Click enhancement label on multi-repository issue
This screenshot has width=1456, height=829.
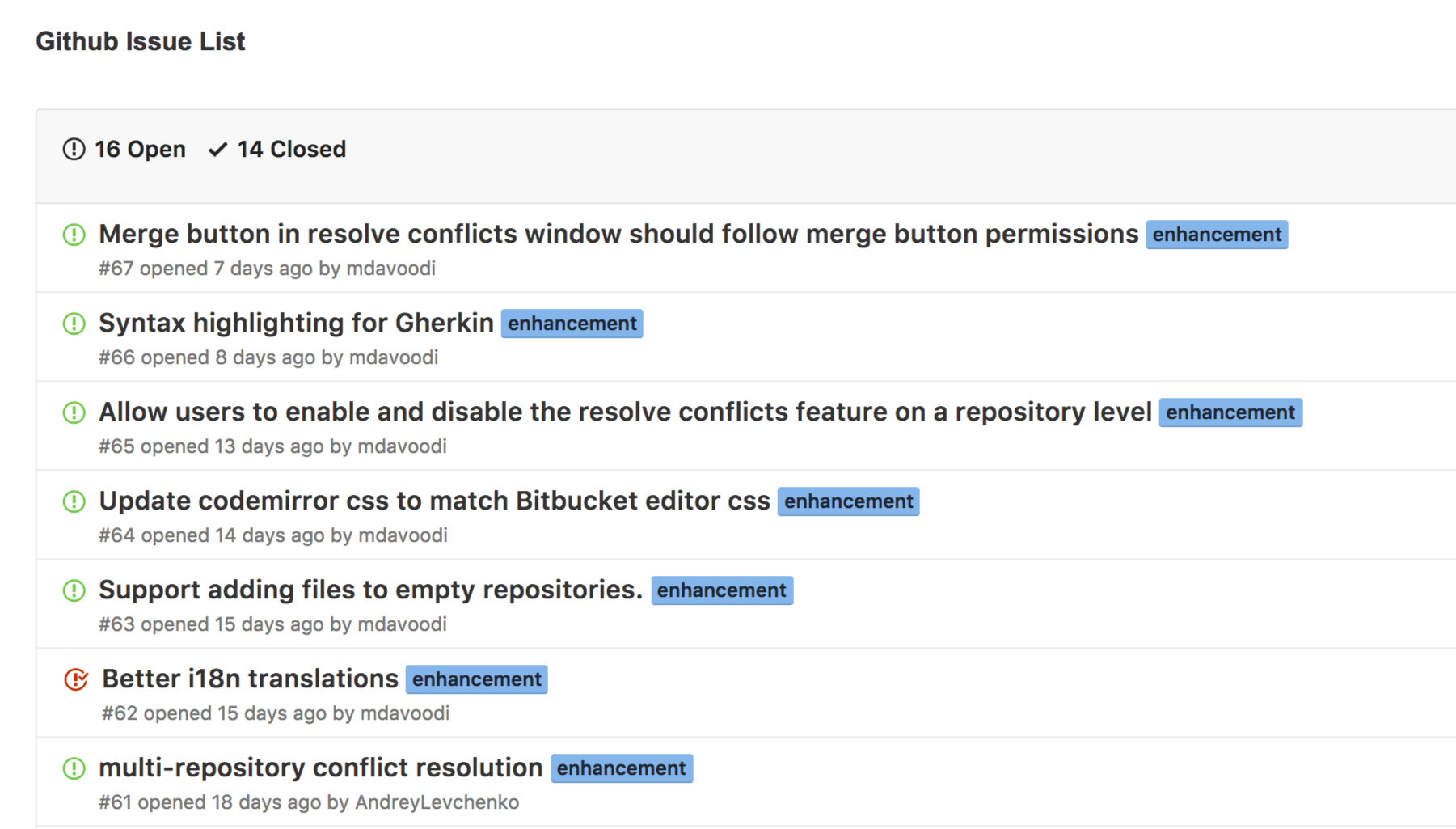point(621,768)
